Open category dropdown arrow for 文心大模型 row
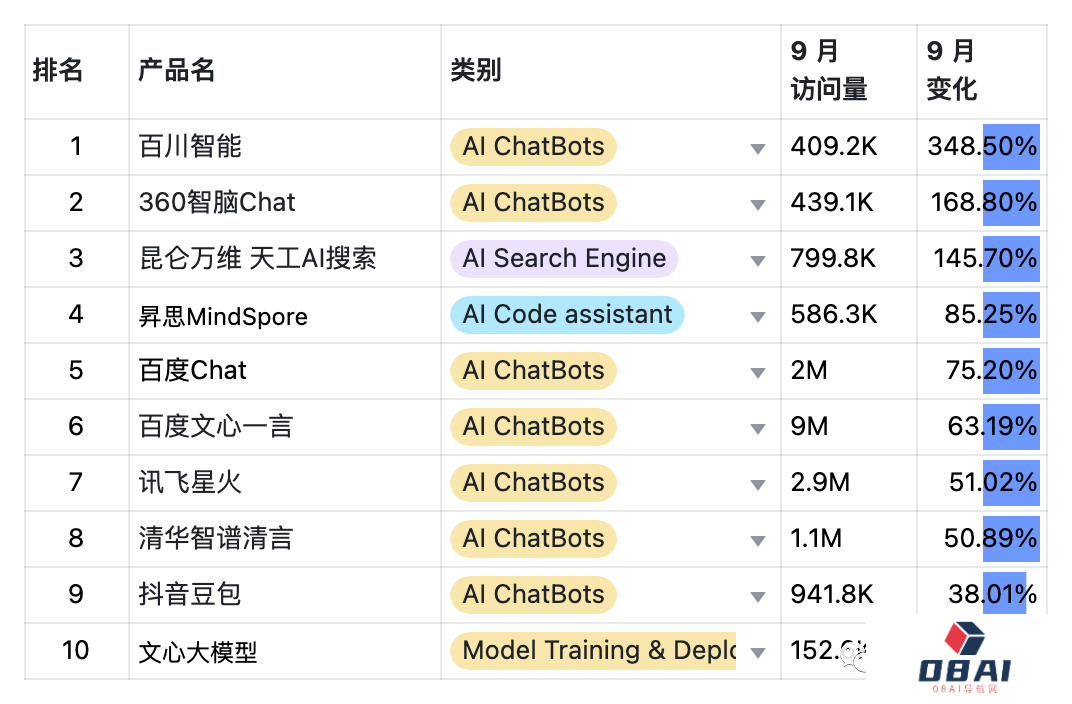This screenshot has width=1072, height=704. pos(757,653)
